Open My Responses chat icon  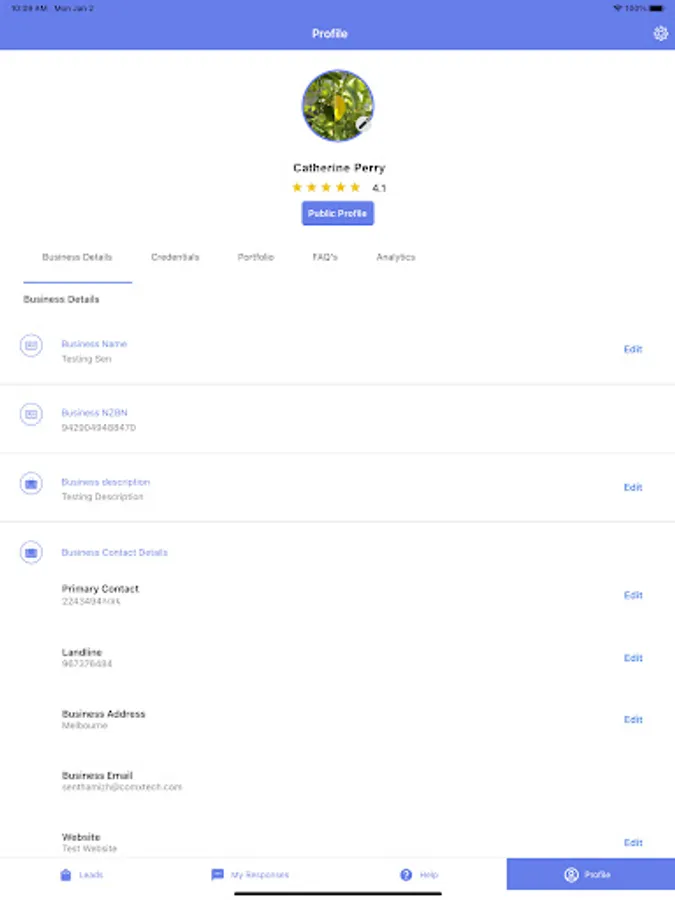click(x=218, y=875)
